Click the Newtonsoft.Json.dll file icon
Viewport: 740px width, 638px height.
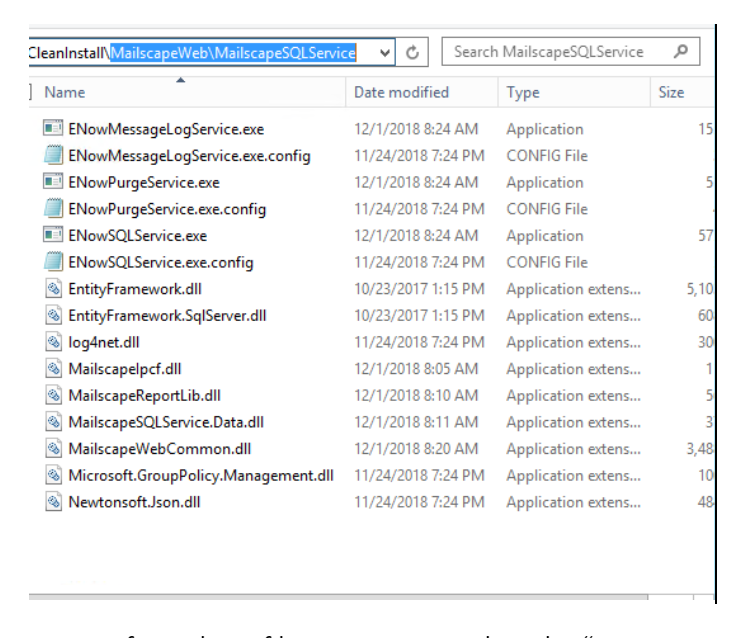[53, 502]
